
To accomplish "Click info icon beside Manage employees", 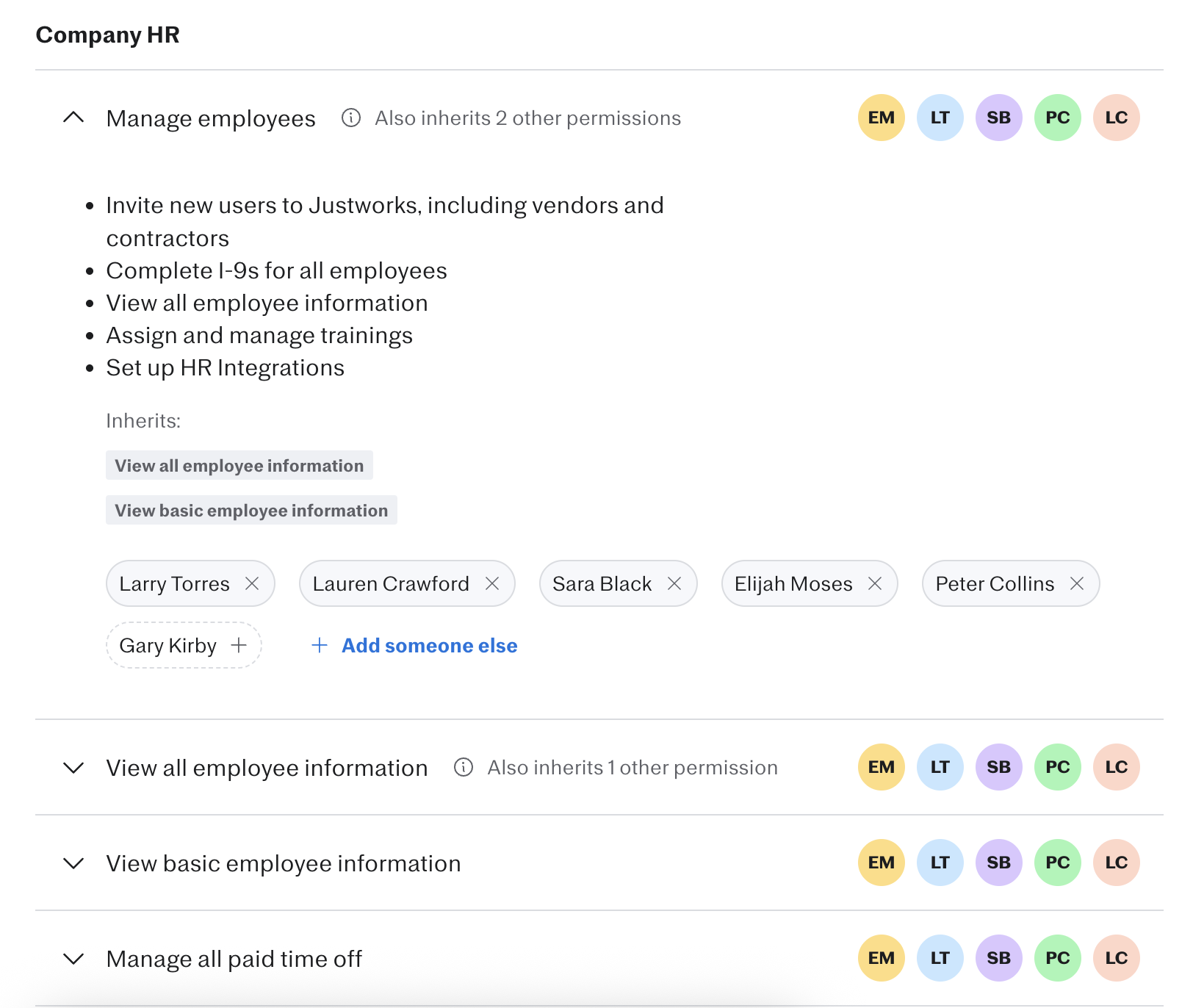I will (351, 118).
